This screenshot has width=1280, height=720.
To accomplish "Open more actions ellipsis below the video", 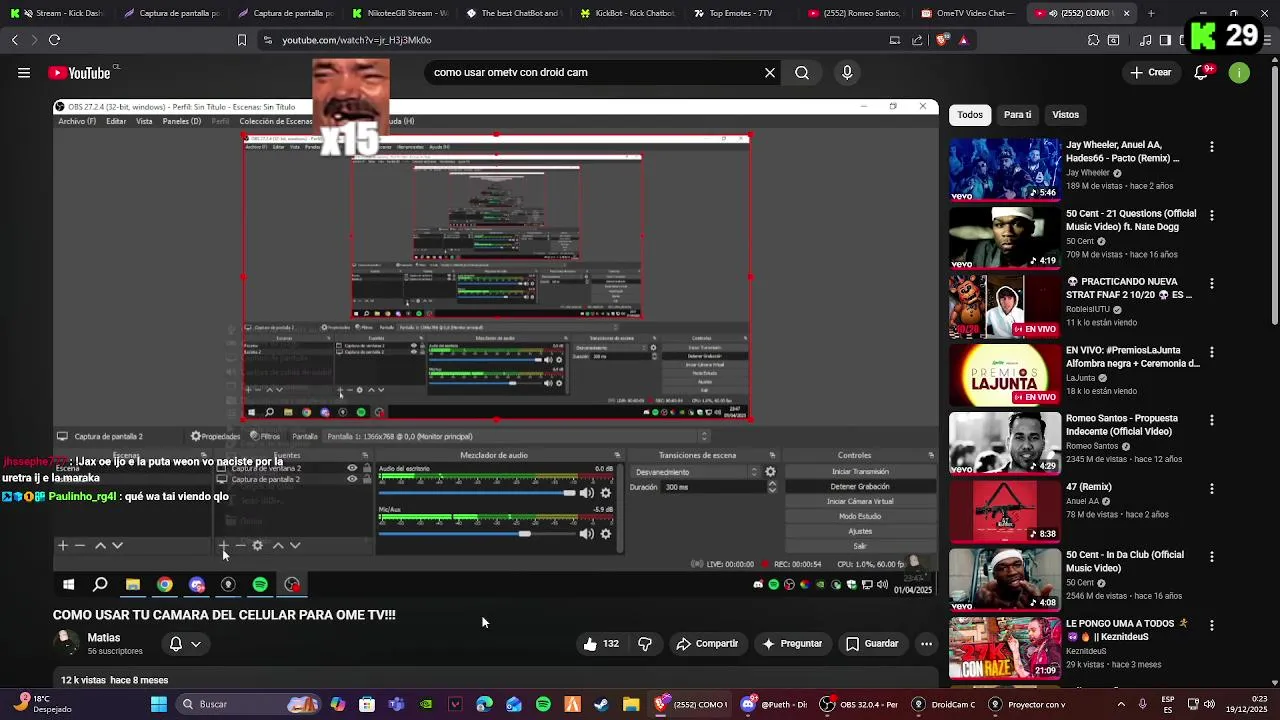I will 927,644.
